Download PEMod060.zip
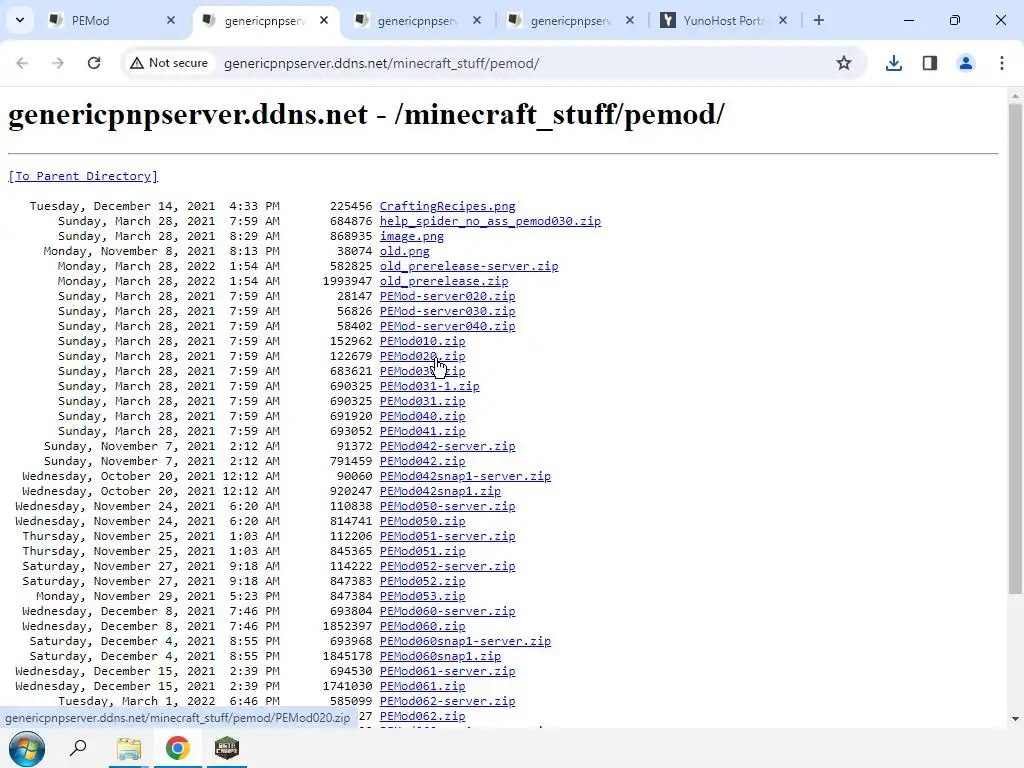1024x768 pixels. (423, 627)
